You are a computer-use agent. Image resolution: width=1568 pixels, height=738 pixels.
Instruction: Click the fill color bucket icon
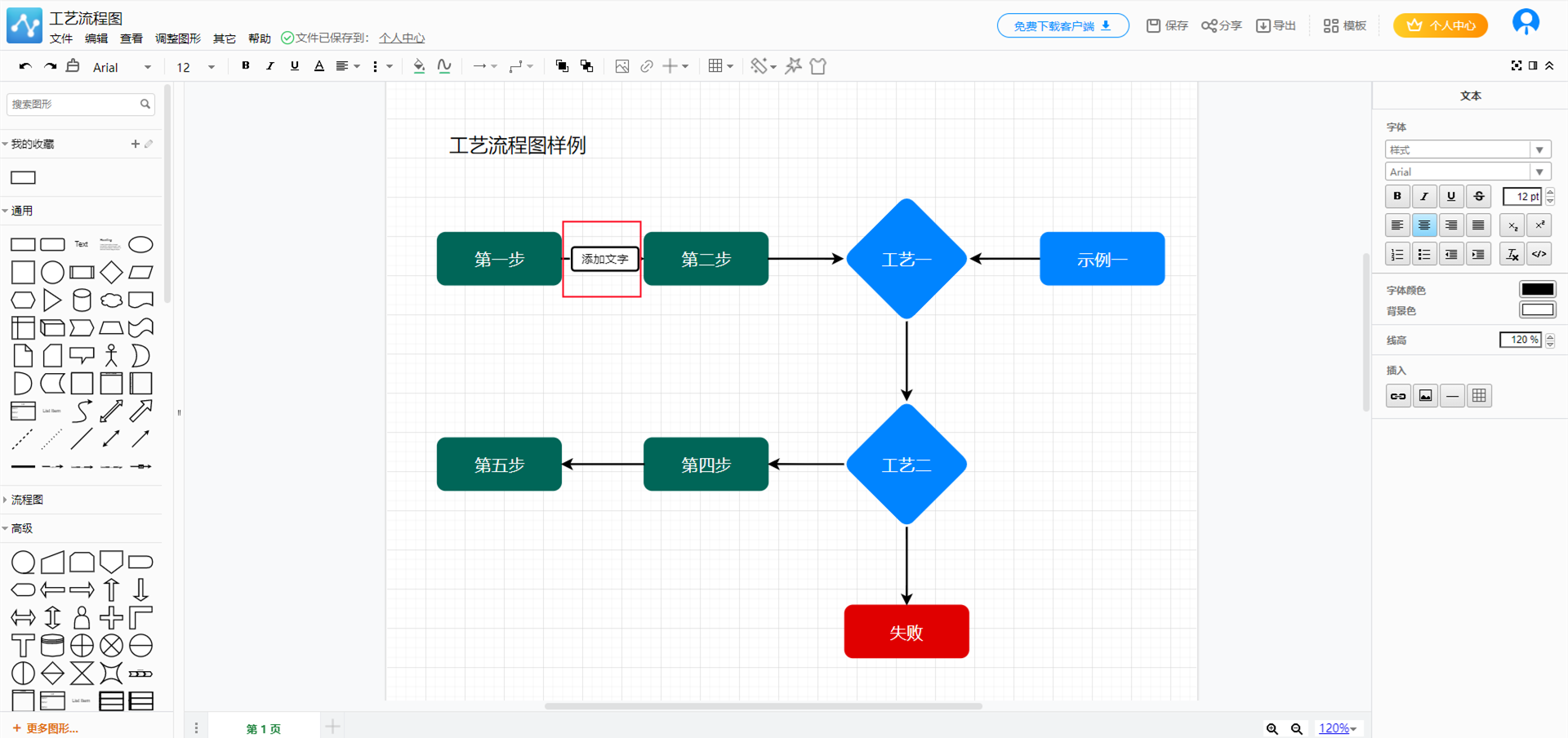click(419, 66)
